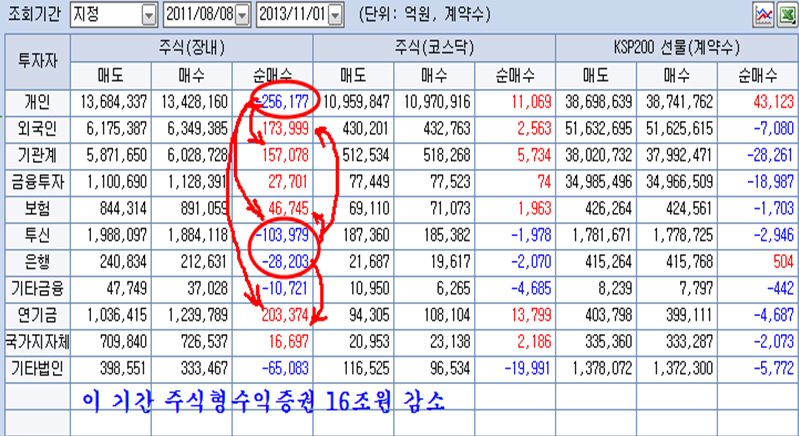Click the 2013/11/01 end date field
The height and width of the screenshot is (436, 799).
tap(291, 15)
